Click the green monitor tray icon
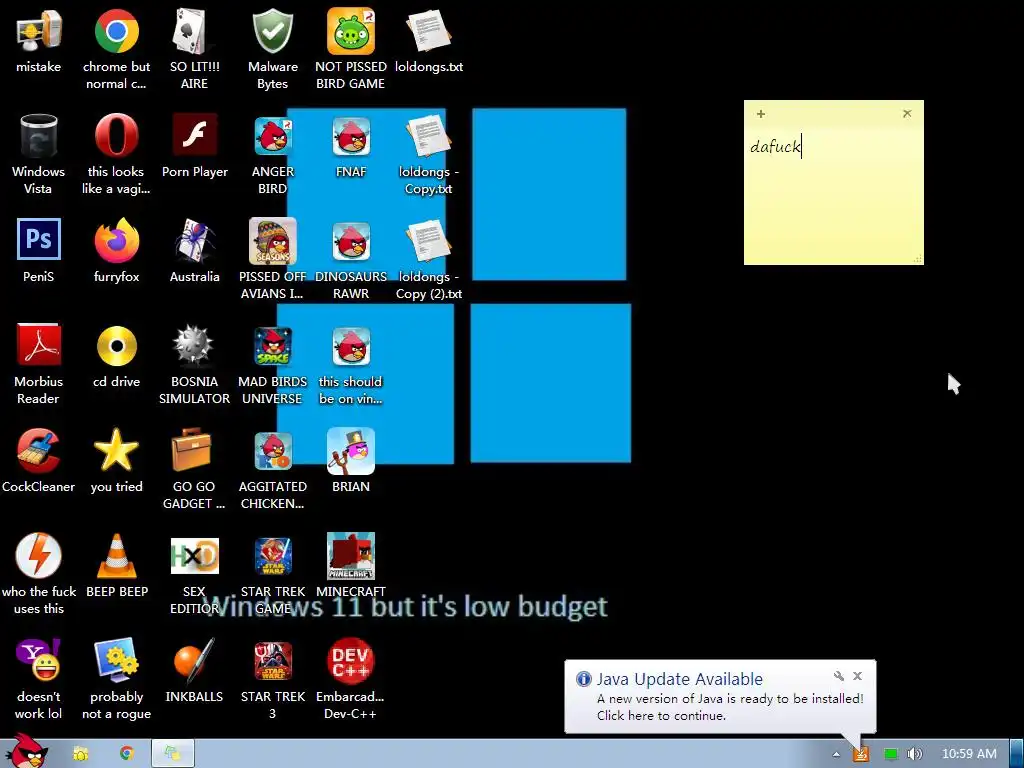This screenshot has height=768, width=1024. pos(891,754)
